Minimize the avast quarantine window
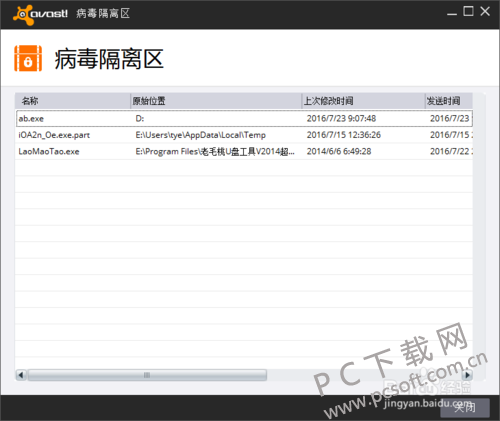This screenshot has height=421, width=500. click(x=452, y=13)
